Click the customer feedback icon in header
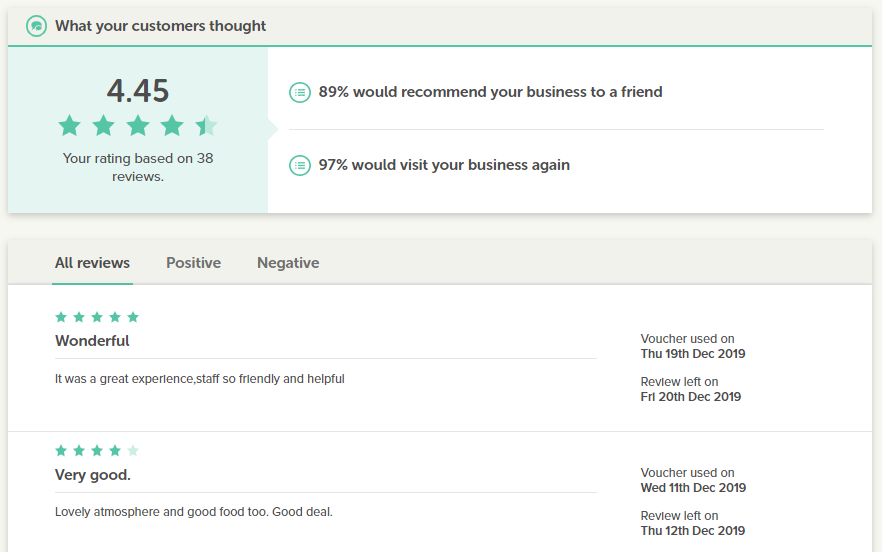Image resolution: width=882 pixels, height=552 pixels. click(x=37, y=26)
